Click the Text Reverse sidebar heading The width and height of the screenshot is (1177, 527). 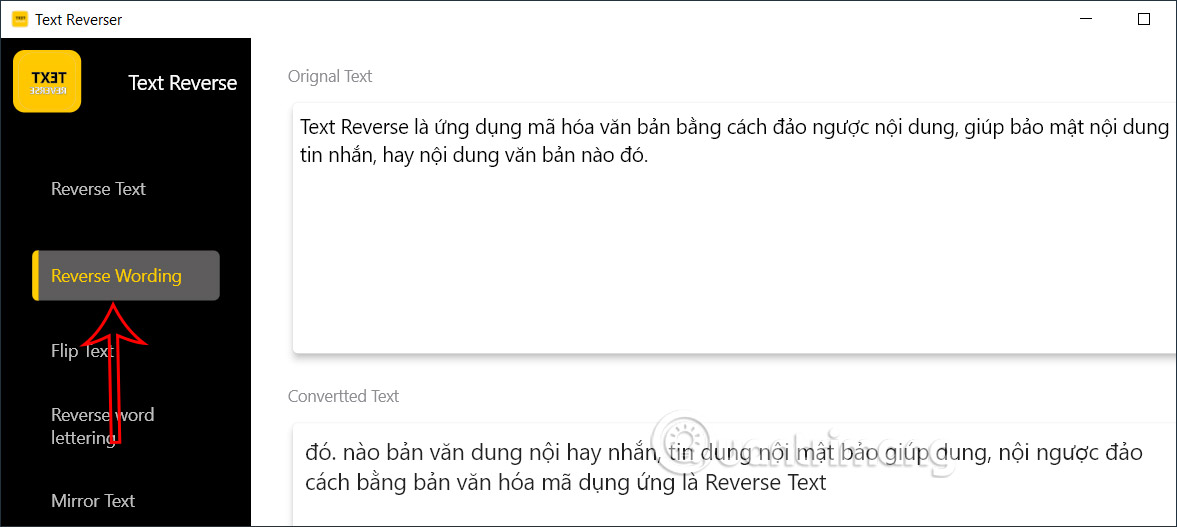pos(182,83)
